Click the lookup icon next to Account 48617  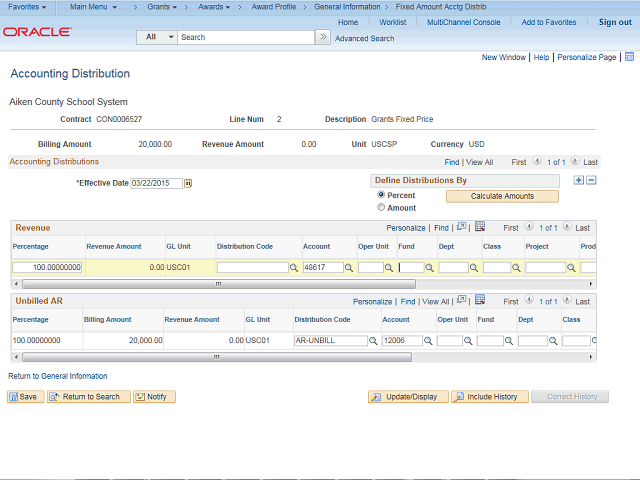tap(349, 268)
